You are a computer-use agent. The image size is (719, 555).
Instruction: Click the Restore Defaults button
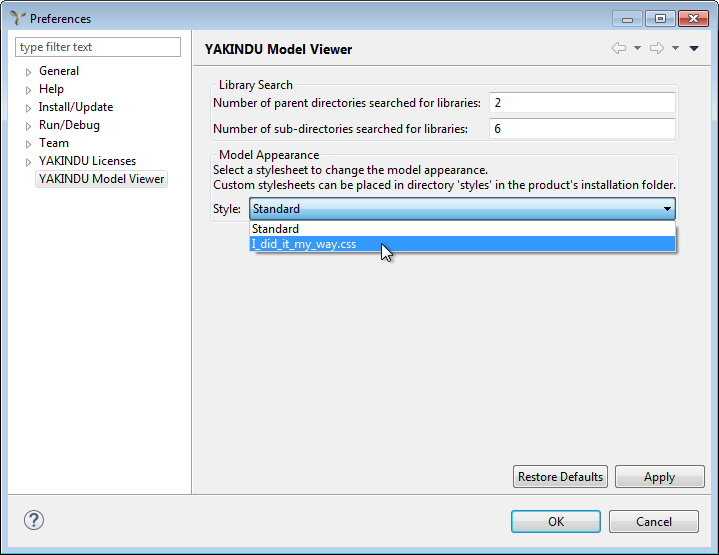click(x=560, y=477)
